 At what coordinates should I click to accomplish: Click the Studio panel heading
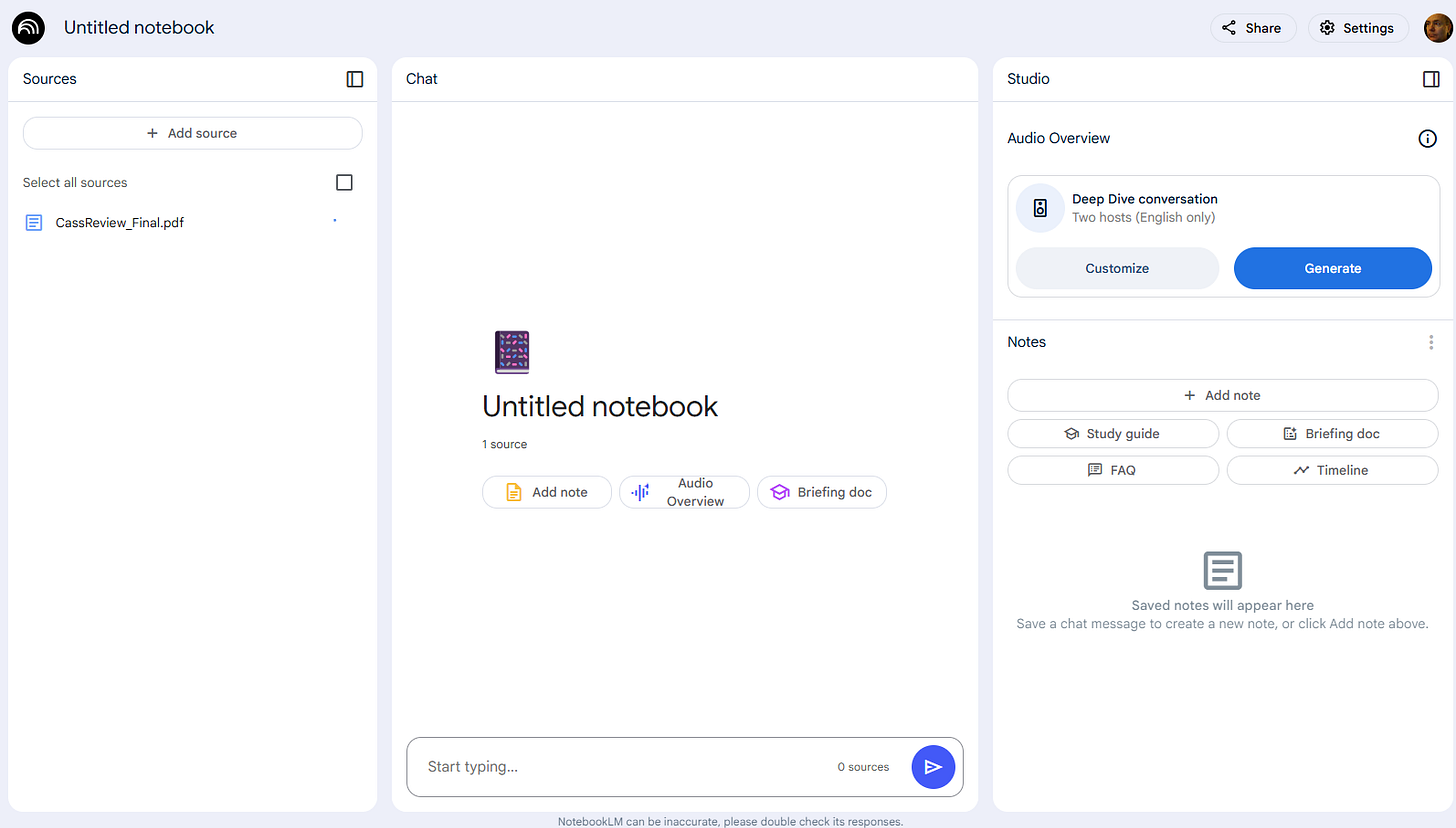(1029, 79)
